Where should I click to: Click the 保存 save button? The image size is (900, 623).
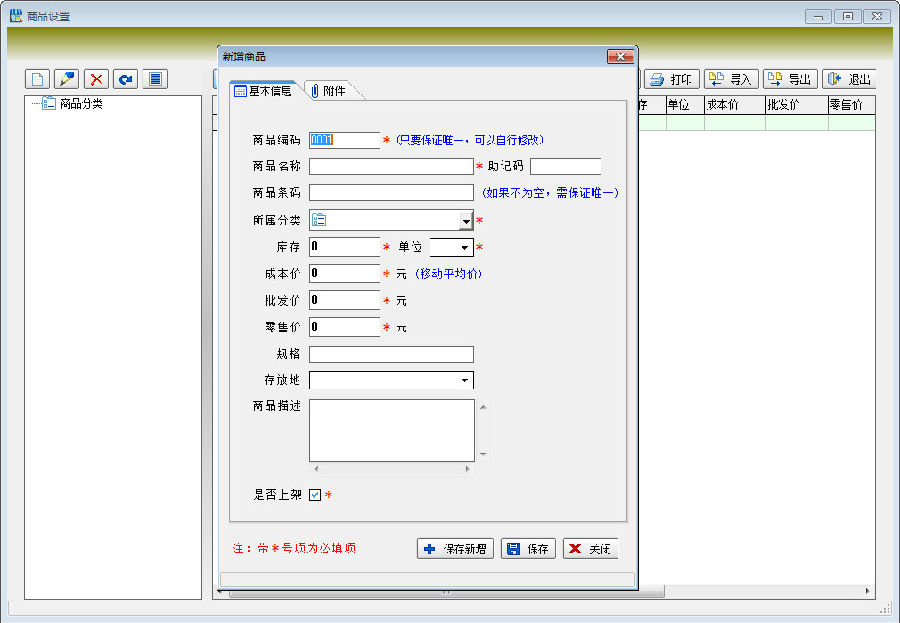528,548
